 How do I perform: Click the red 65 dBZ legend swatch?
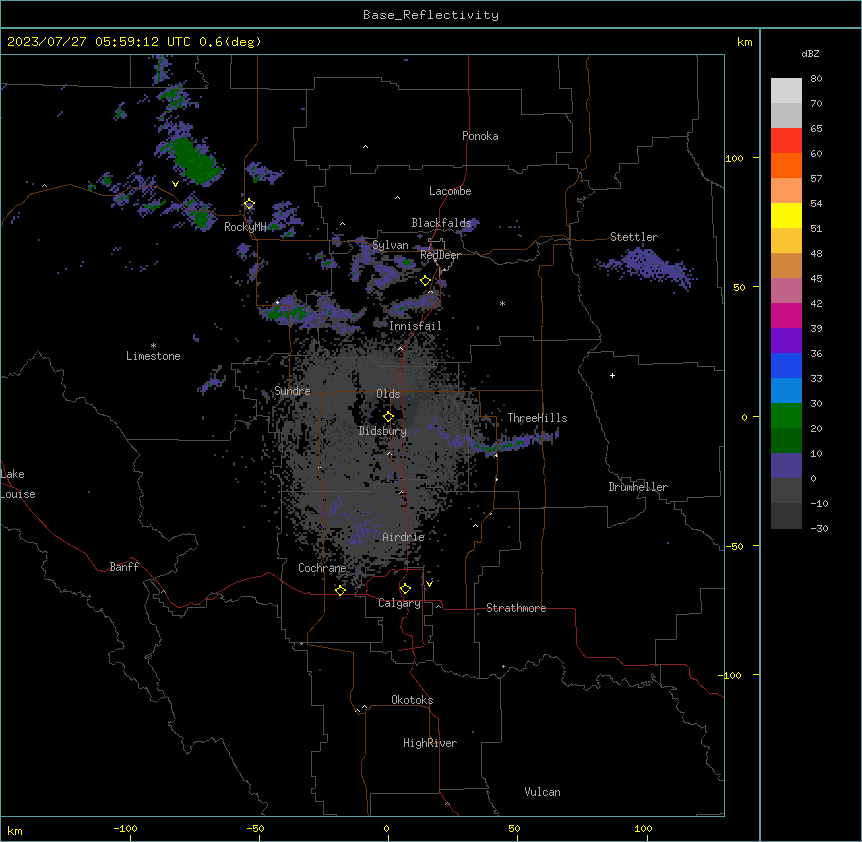(x=786, y=141)
